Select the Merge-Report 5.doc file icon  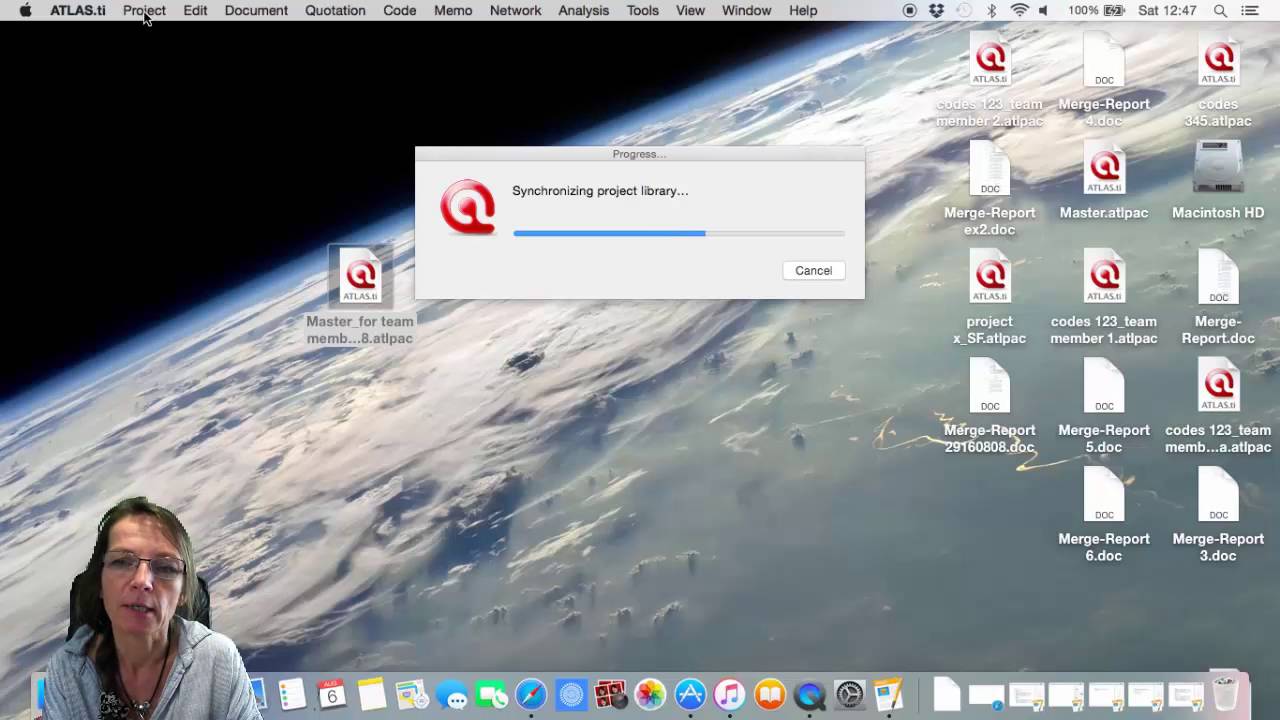click(x=1104, y=386)
